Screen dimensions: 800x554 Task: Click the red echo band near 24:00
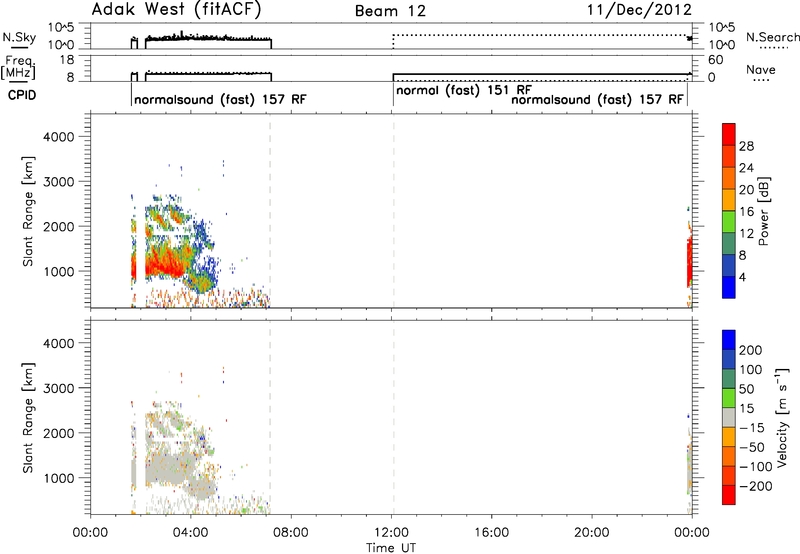tap(689, 261)
